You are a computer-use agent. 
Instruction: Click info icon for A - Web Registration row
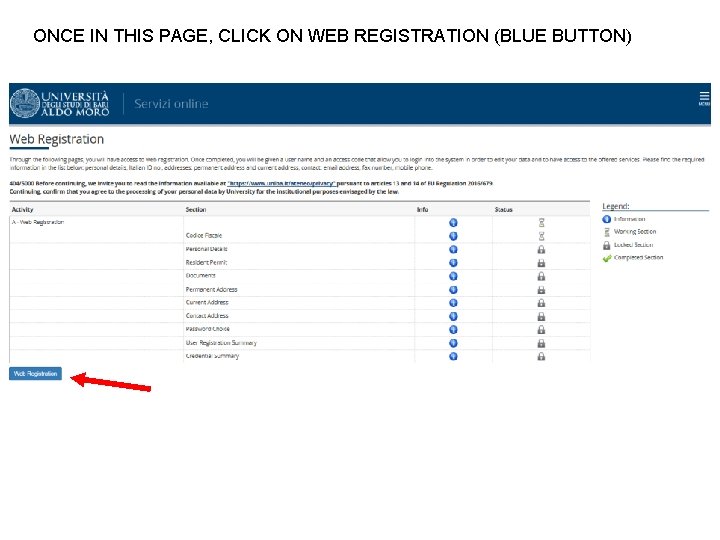tap(453, 223)
